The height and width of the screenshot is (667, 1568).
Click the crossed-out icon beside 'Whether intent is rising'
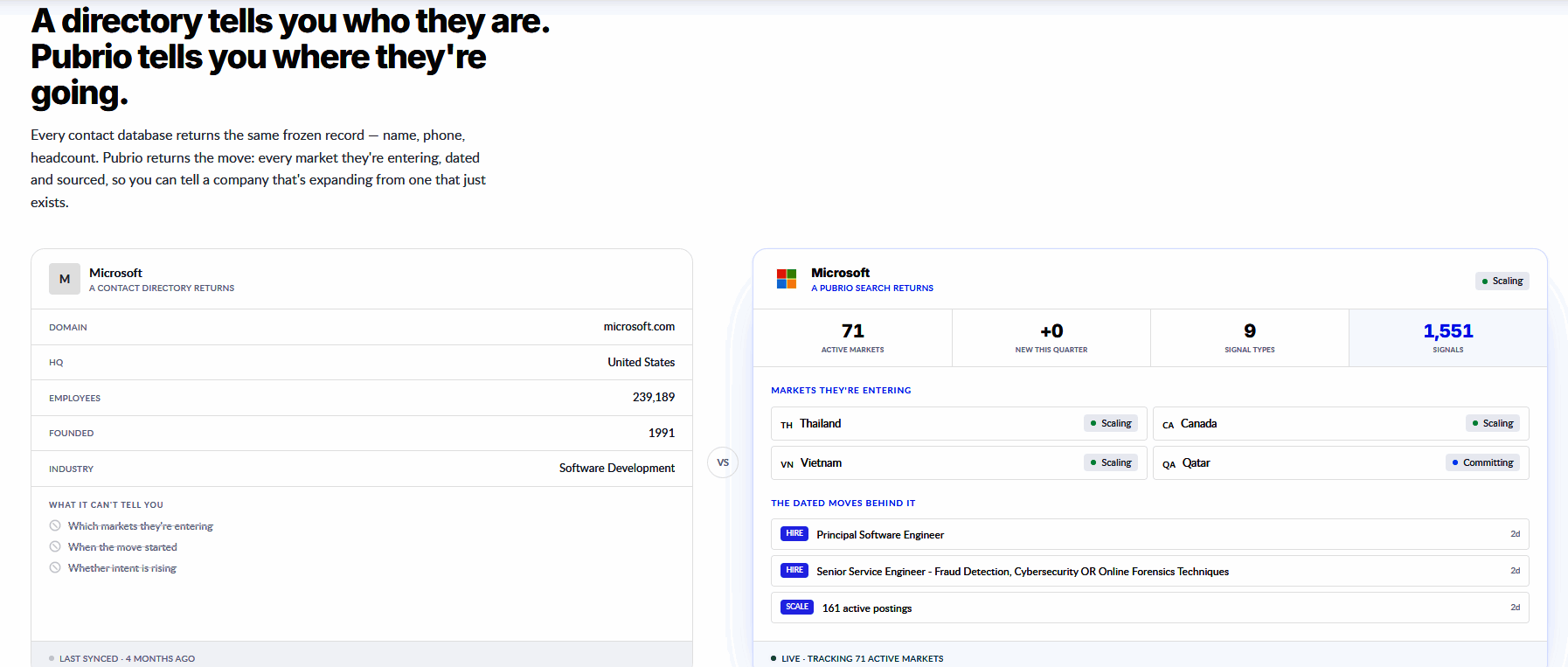[55, 567]
